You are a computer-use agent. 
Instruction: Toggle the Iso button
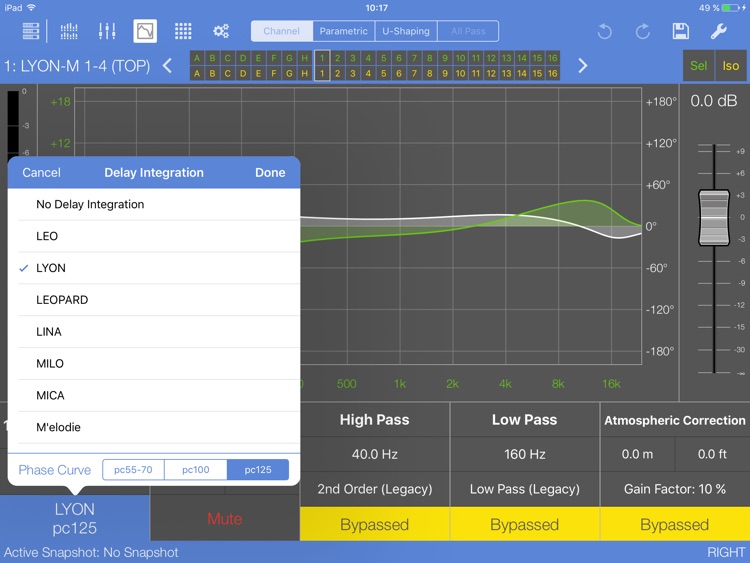pos(731,66)
